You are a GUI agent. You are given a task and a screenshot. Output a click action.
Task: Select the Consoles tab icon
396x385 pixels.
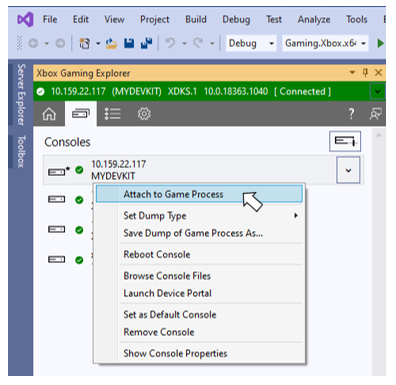[x=81, y=114]
